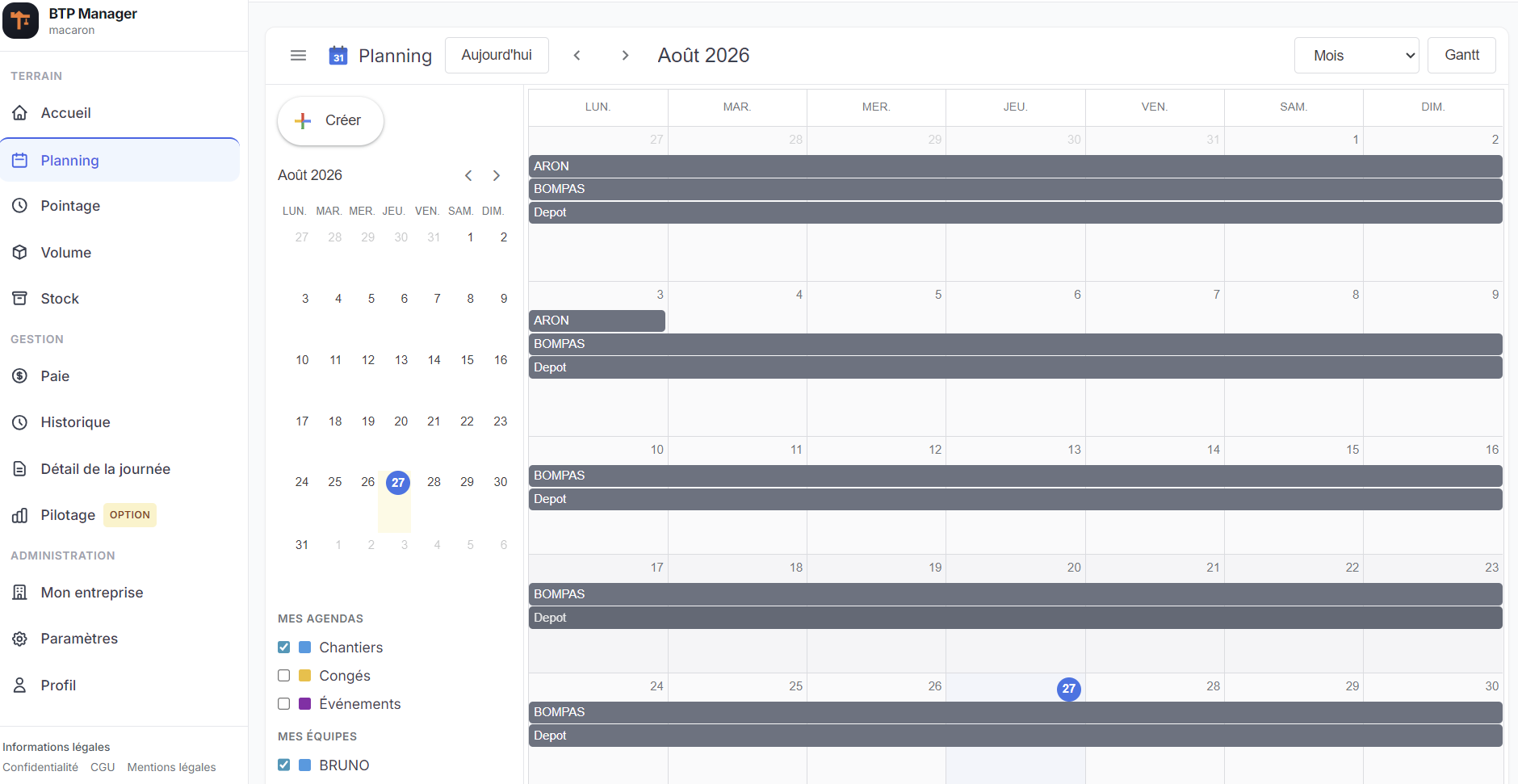Show next month in mini calendar

pyautogui.click(x=497, y=176)
